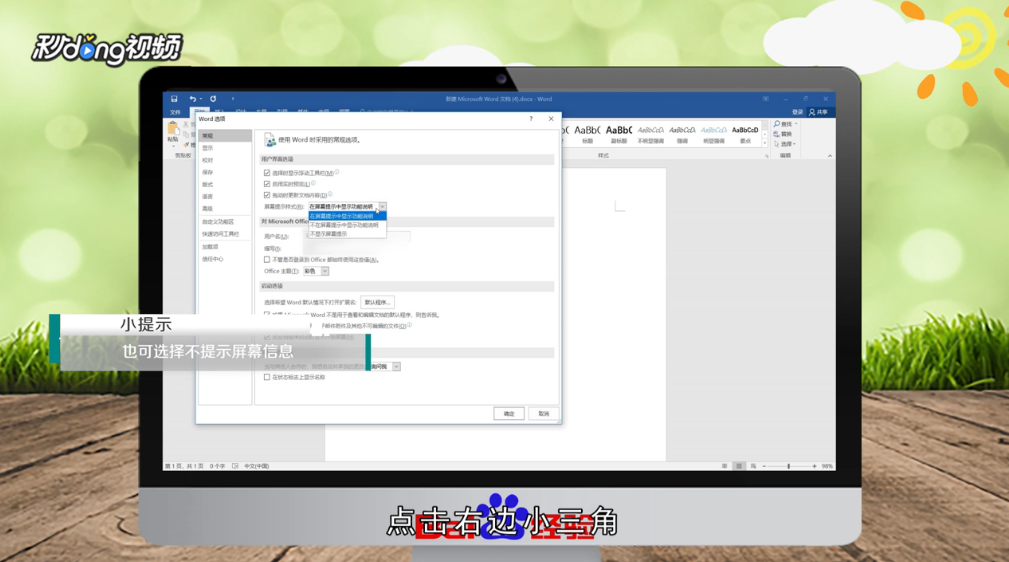Click the 共享 (Share) button
Screen dimensions: 1009x562
pos(819,112)
